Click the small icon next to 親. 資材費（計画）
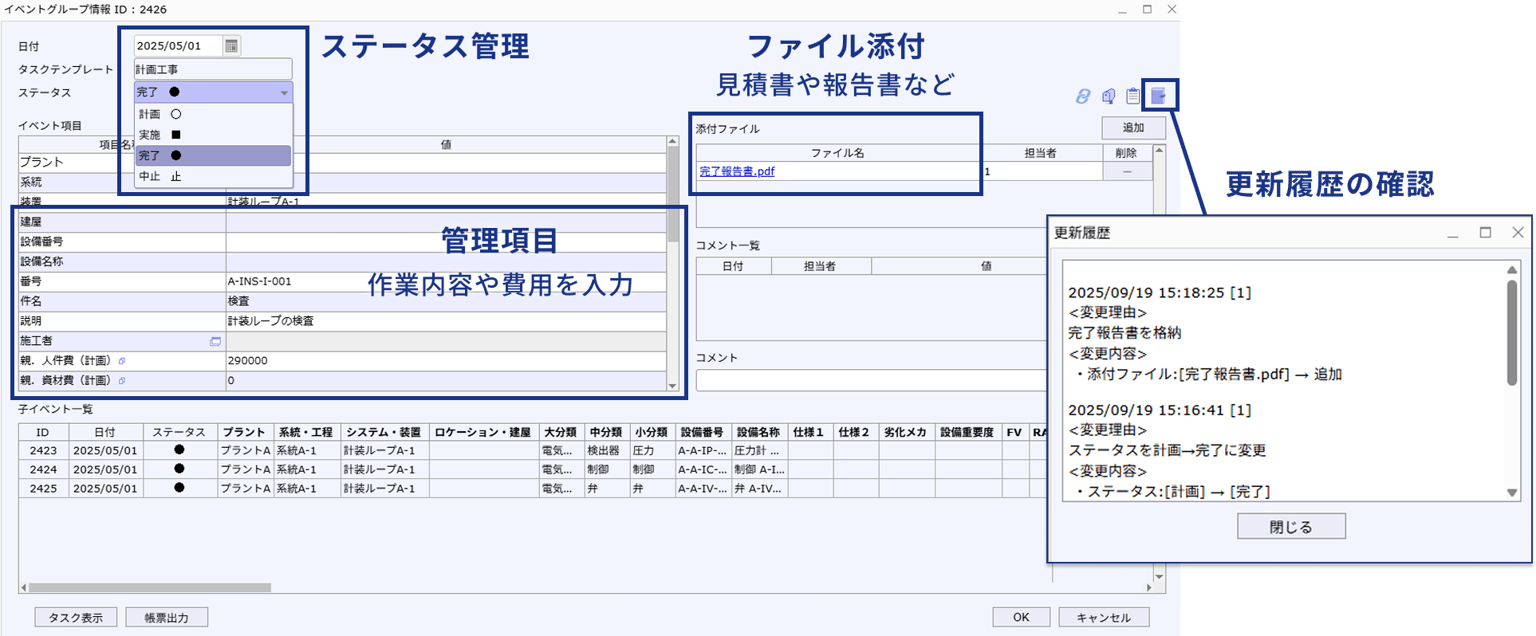The height and width of the screenshot is (636, 1536). pos(122,381)
